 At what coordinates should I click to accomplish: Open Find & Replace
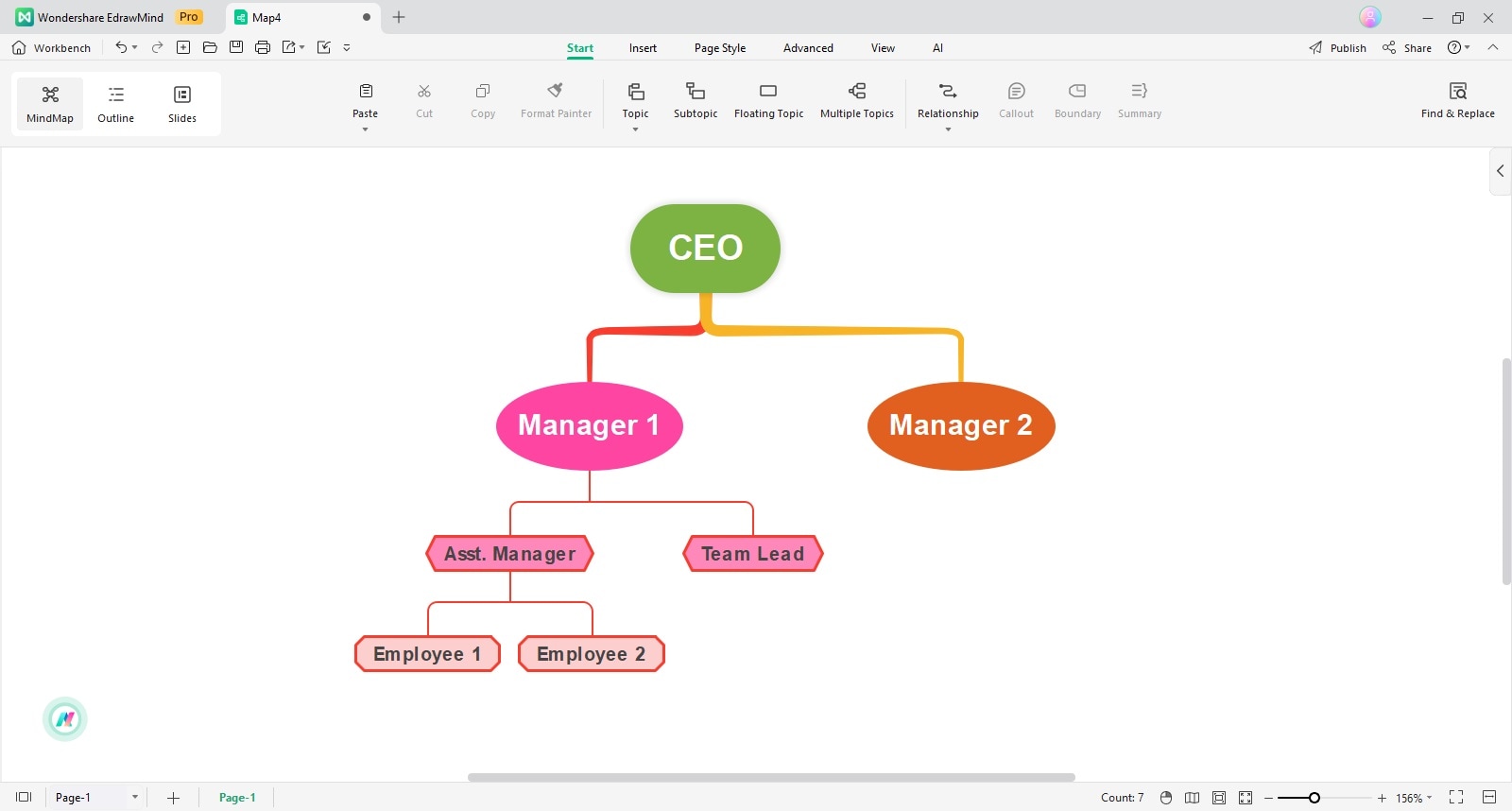[1458, 99]
